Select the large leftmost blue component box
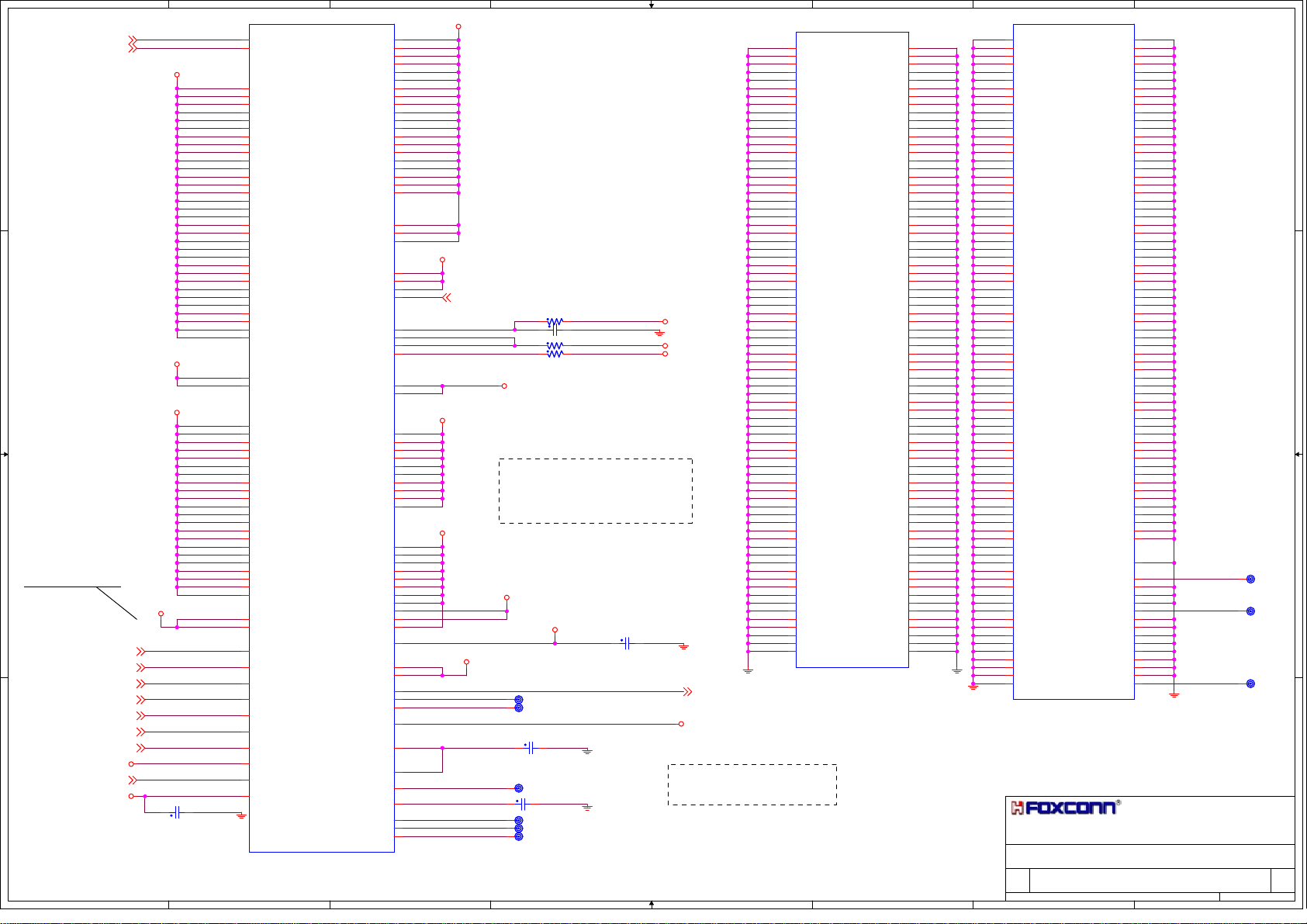1307x924 pixels. point(322,438)
